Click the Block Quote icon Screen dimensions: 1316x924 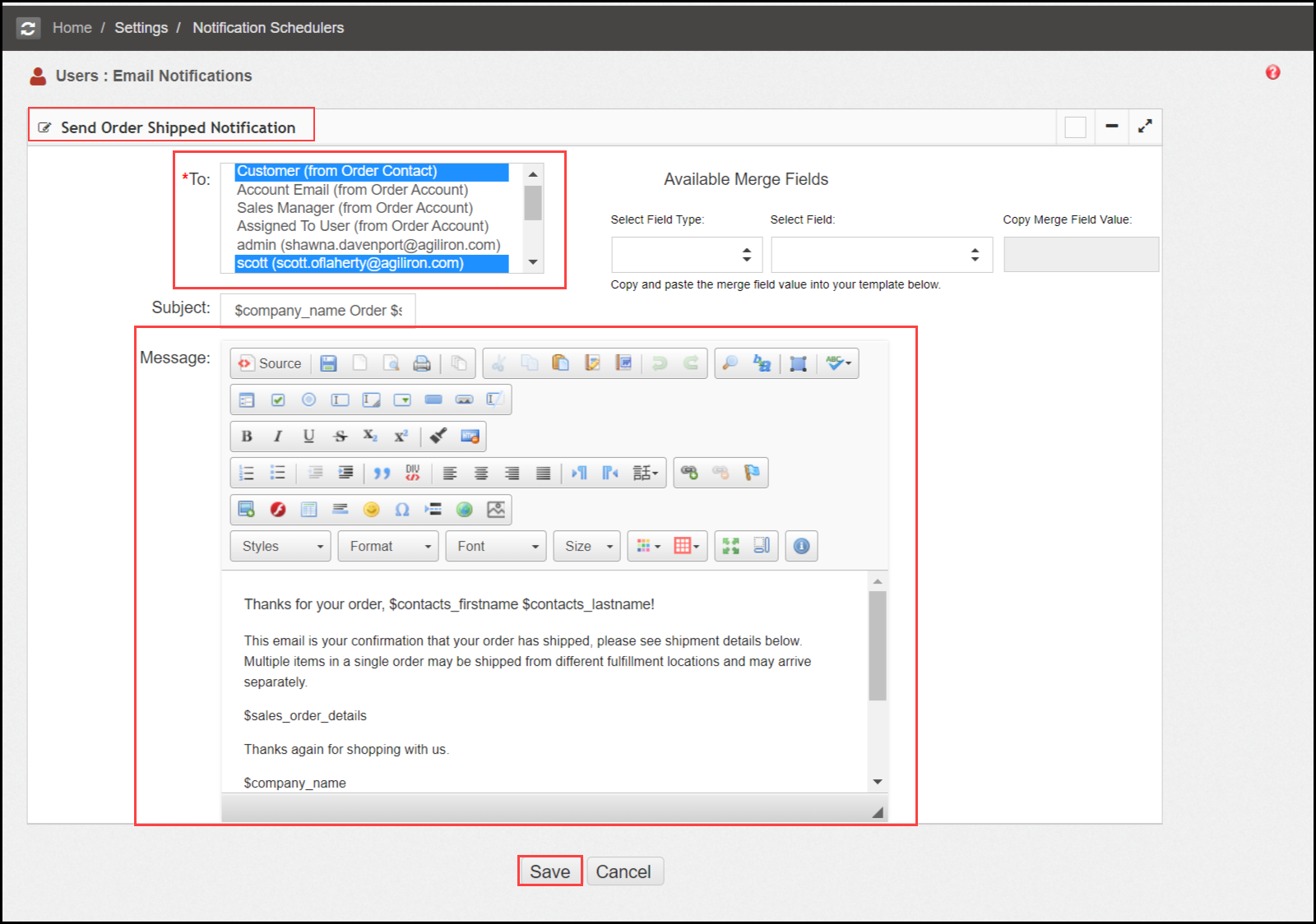[382, 473]
